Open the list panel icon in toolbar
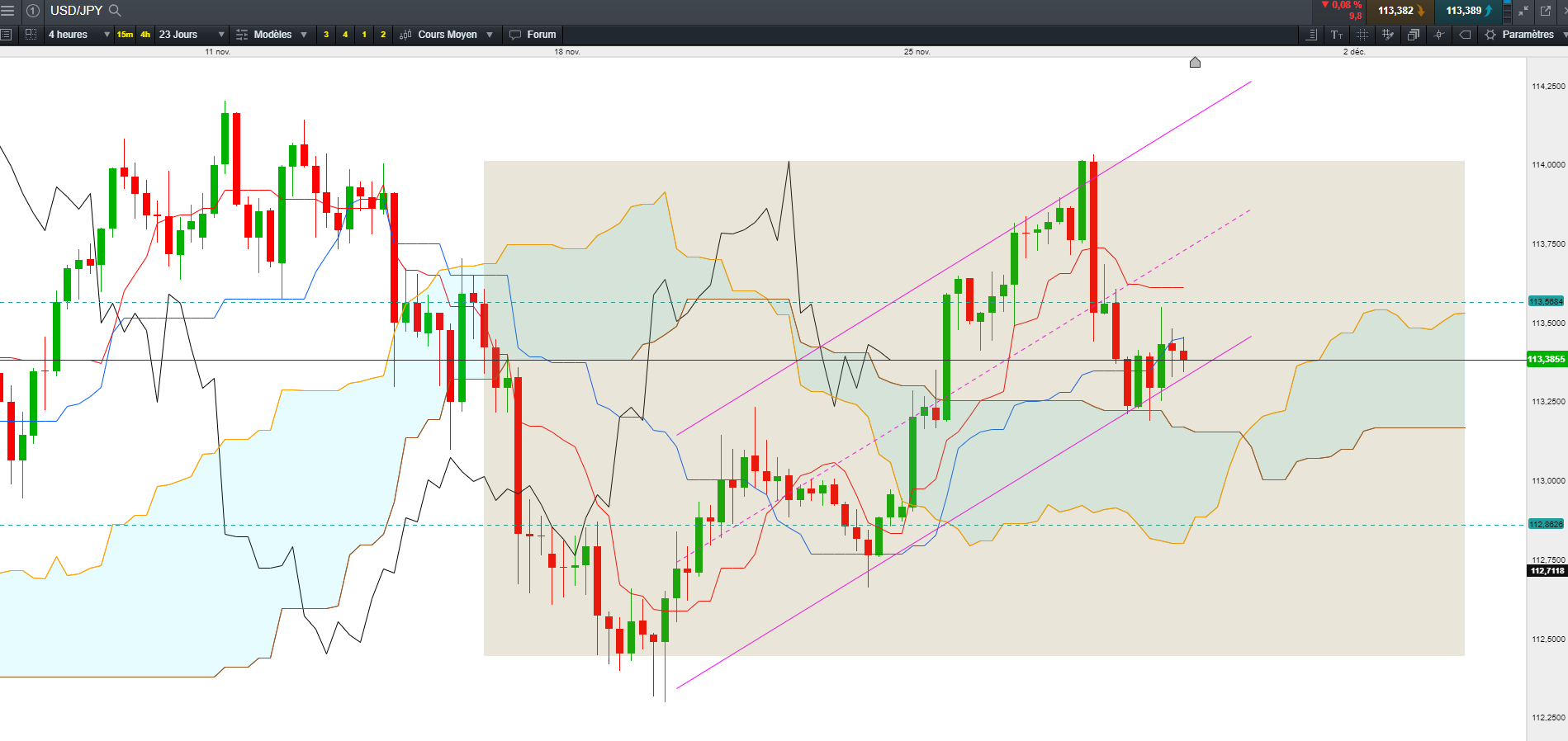 pyautogui.click(x=6, y=35)
